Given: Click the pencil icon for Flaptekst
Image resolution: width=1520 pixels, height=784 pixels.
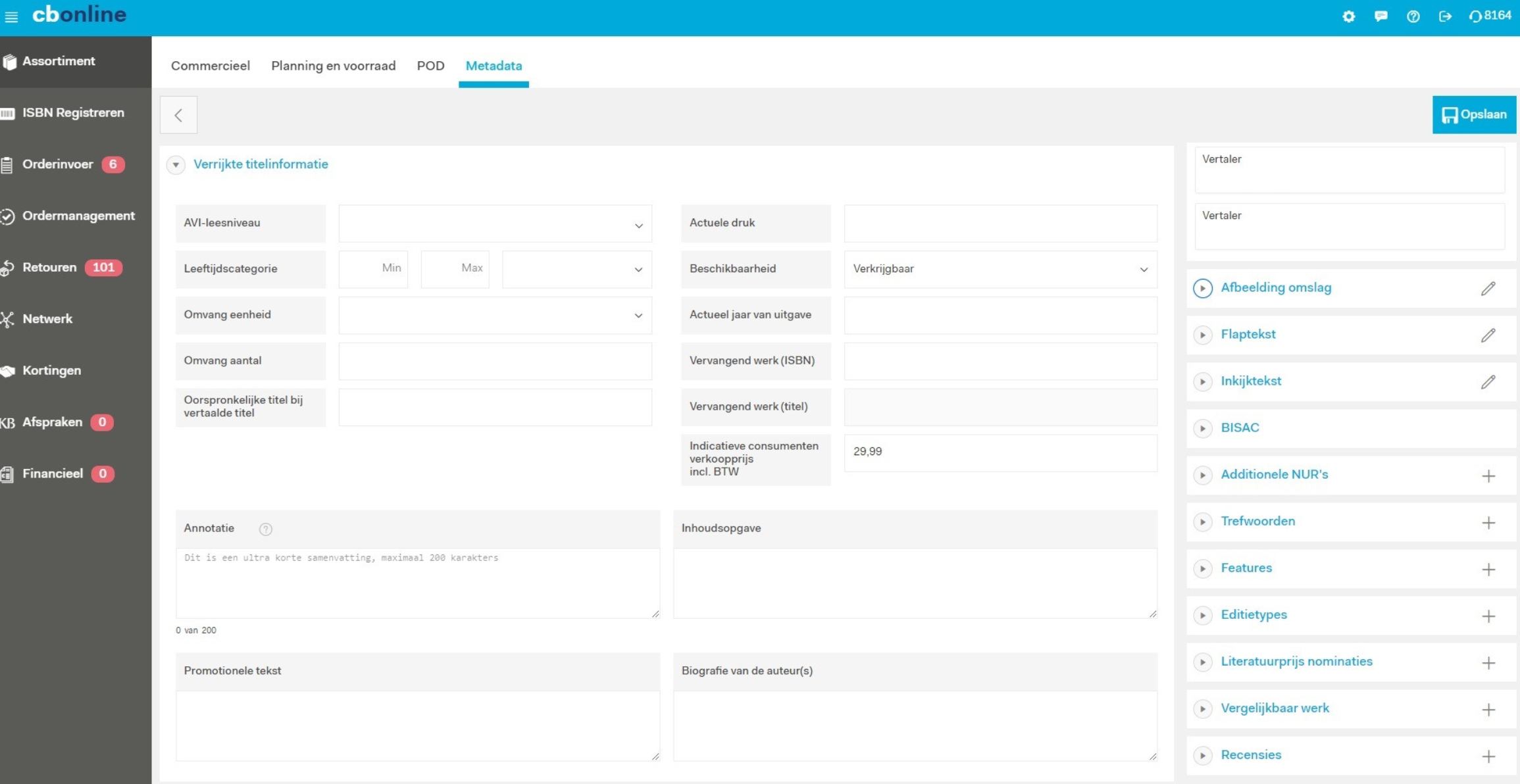Looking at the screenshot, I should coord(1488,335).
